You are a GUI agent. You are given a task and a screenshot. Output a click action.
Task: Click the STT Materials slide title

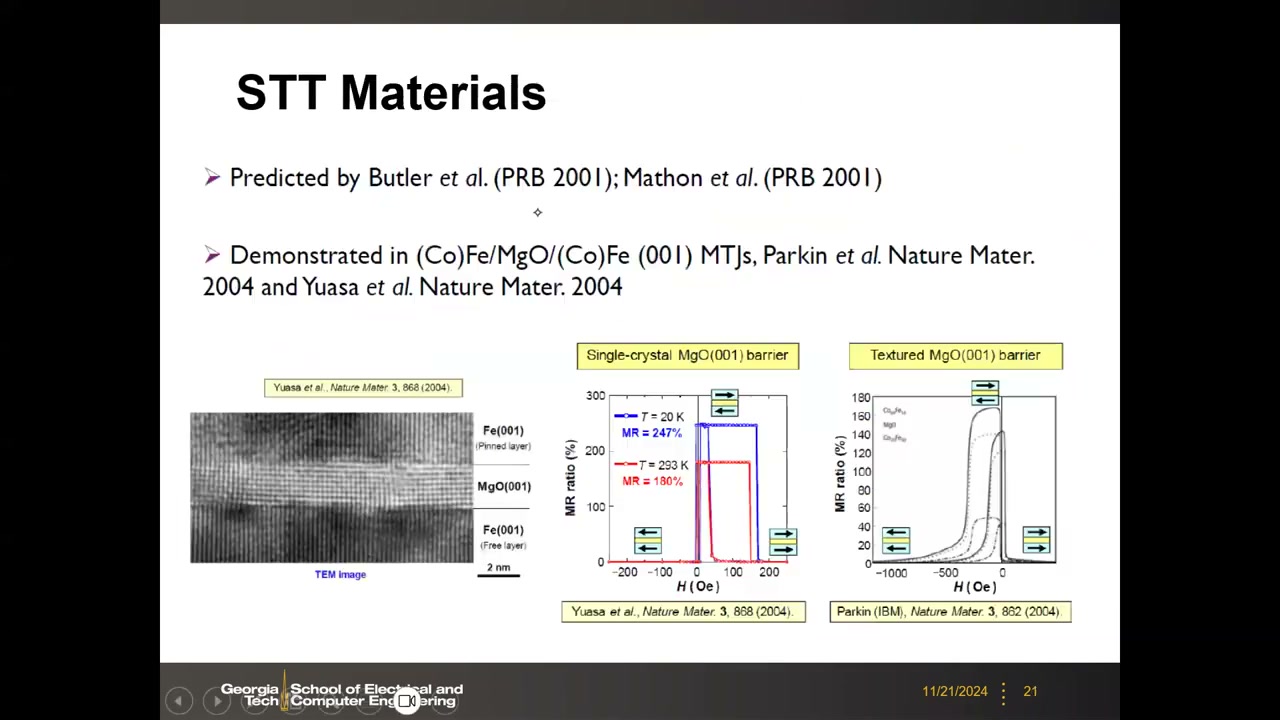391,92
